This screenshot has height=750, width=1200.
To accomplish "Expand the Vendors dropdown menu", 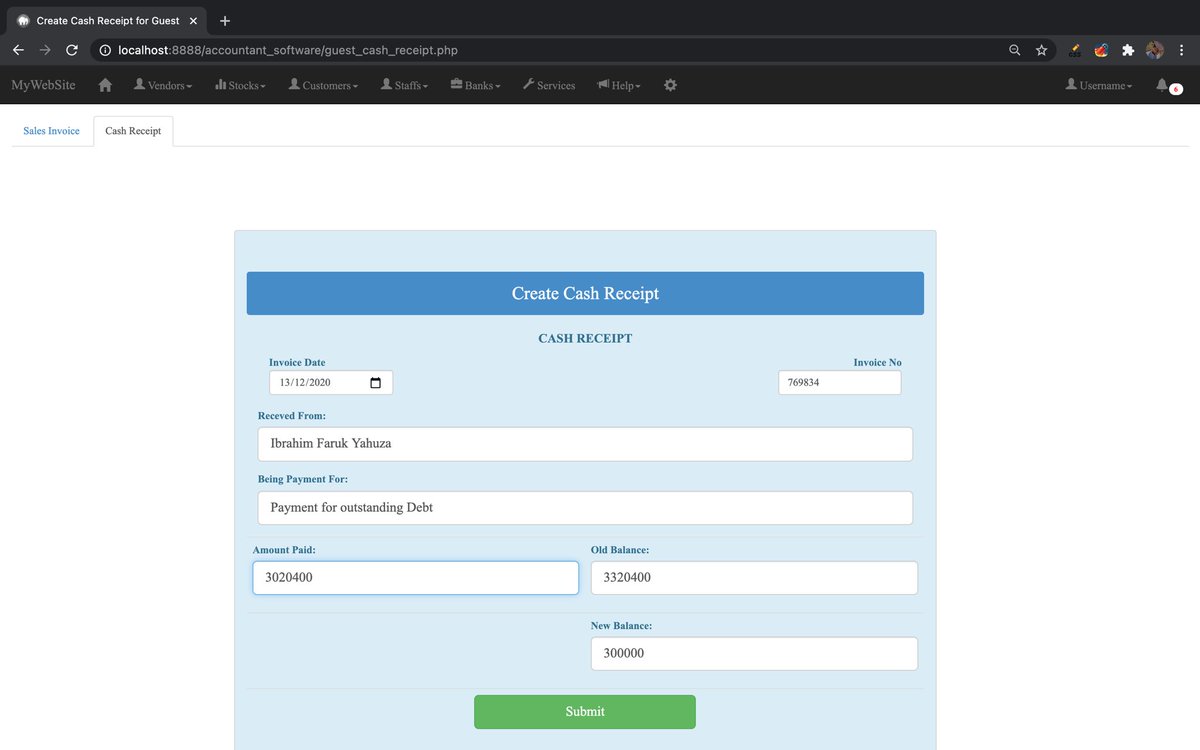I will click(163, 85).
